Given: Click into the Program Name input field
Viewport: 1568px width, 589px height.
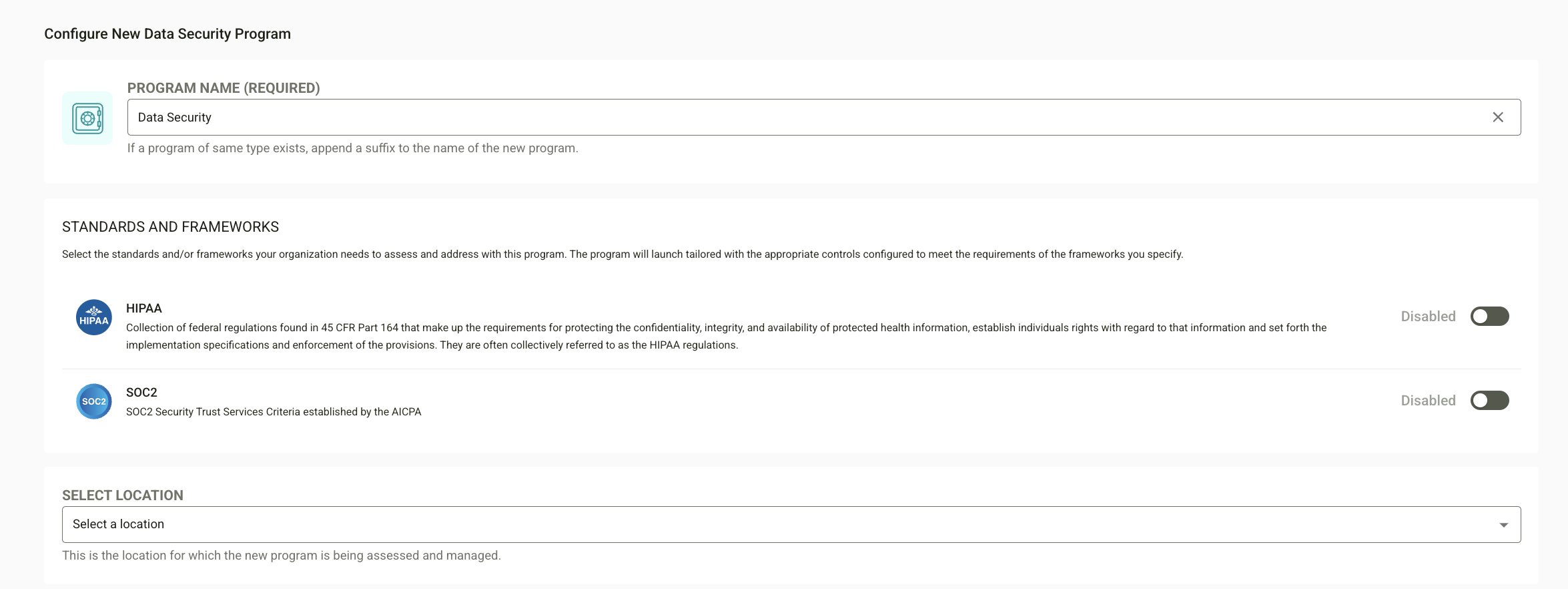Looking at the screenshot, I should click(824, 118).
